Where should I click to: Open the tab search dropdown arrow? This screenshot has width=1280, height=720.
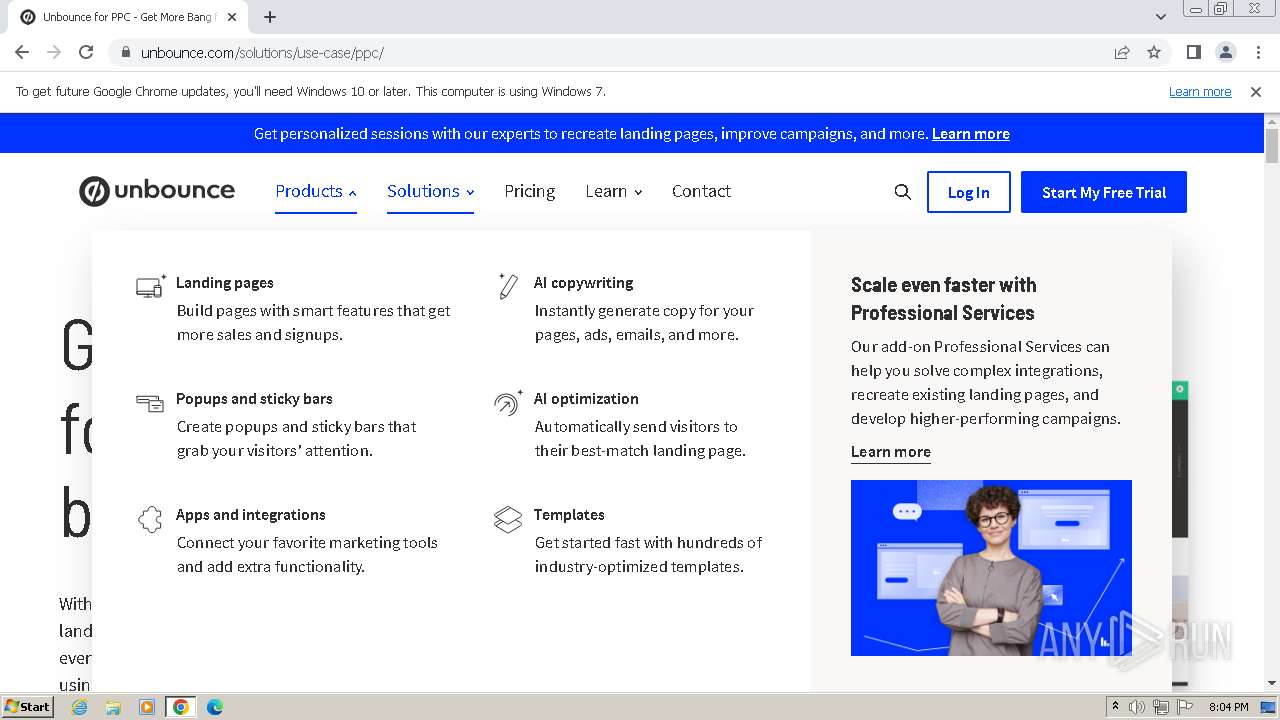pos(1160,17)
